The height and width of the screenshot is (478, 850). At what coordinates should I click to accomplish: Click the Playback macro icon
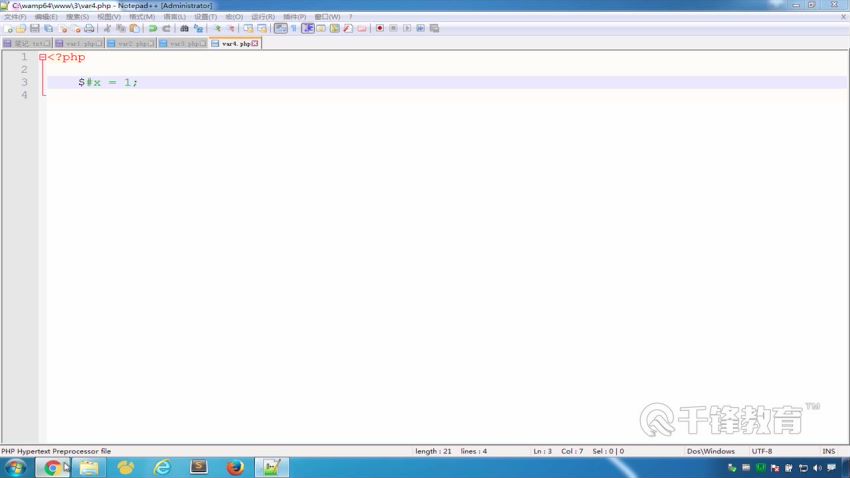[407, 28]
